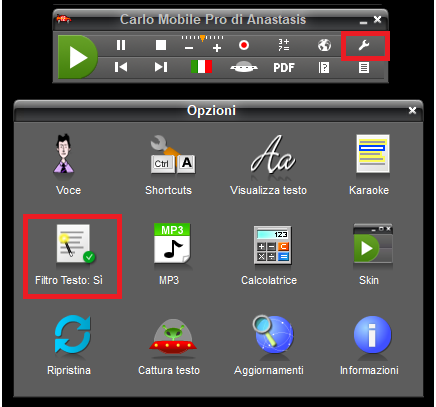Click the UFO text capture toolbar icon
This screenshot has height=407, width=436.
click(x=244, y=67)
